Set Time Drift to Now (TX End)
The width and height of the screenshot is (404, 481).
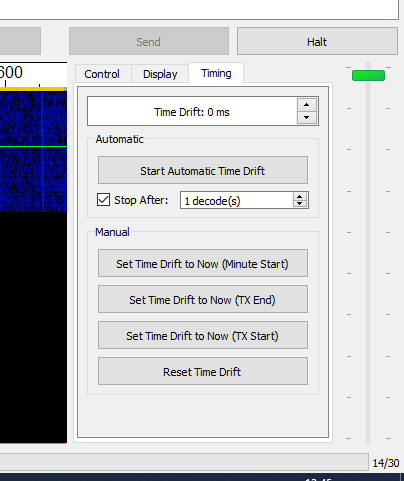point(203,299)
